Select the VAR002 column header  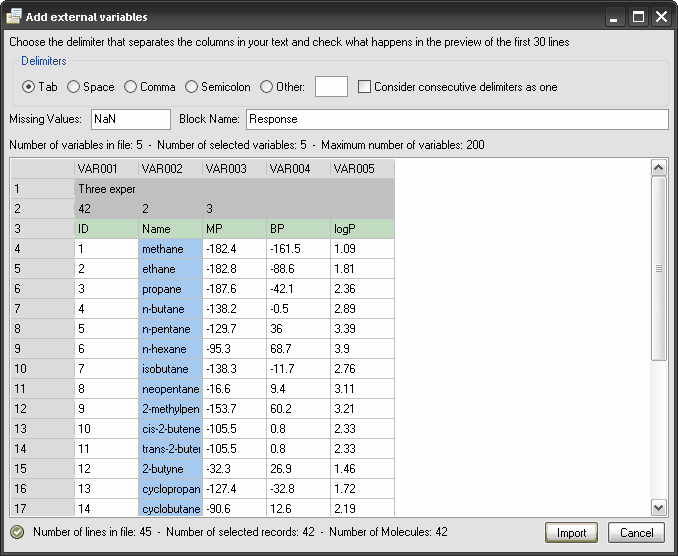(x=170, y=169)
